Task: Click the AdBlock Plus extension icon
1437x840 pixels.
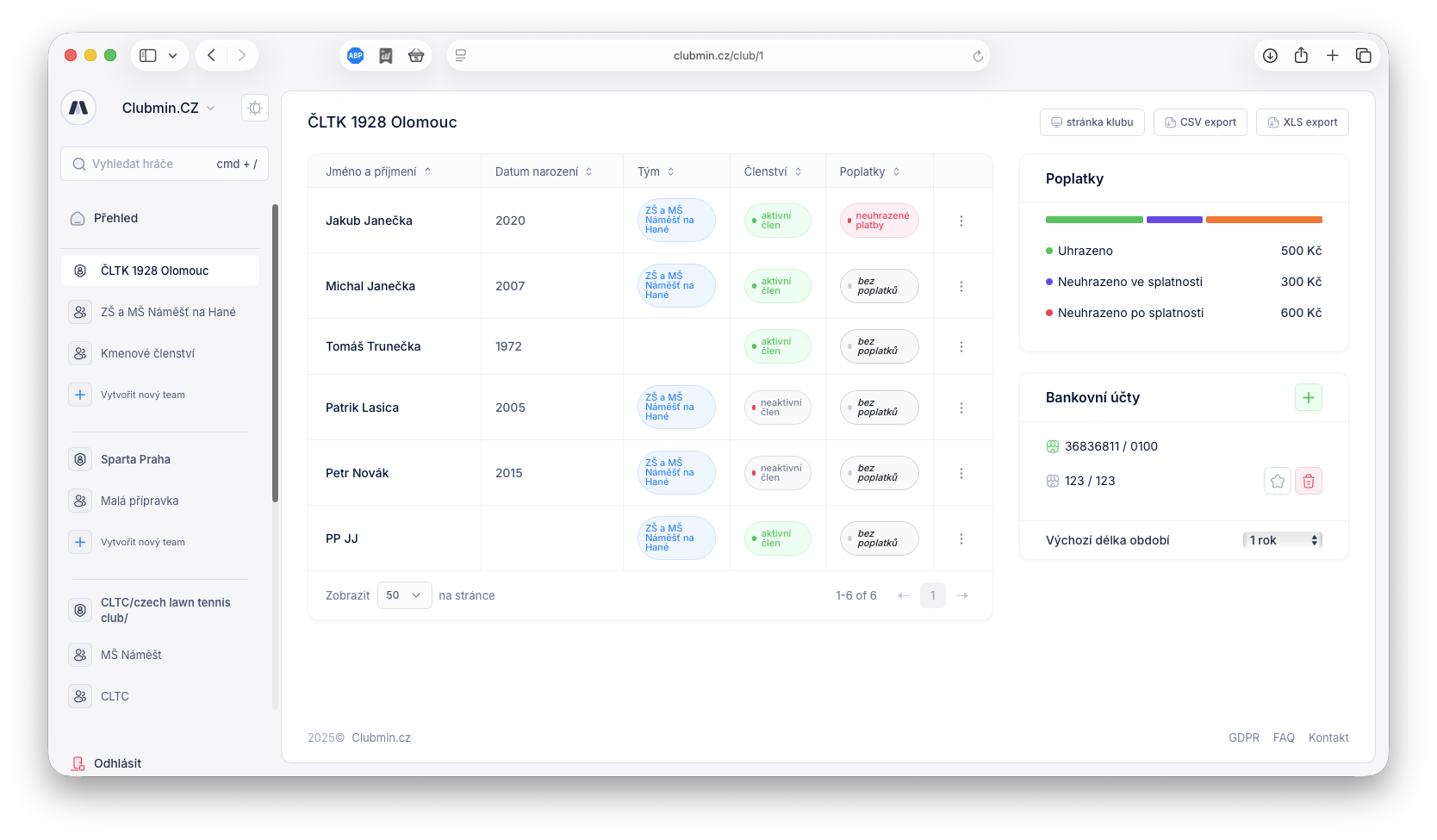Action: click(355, 55)
